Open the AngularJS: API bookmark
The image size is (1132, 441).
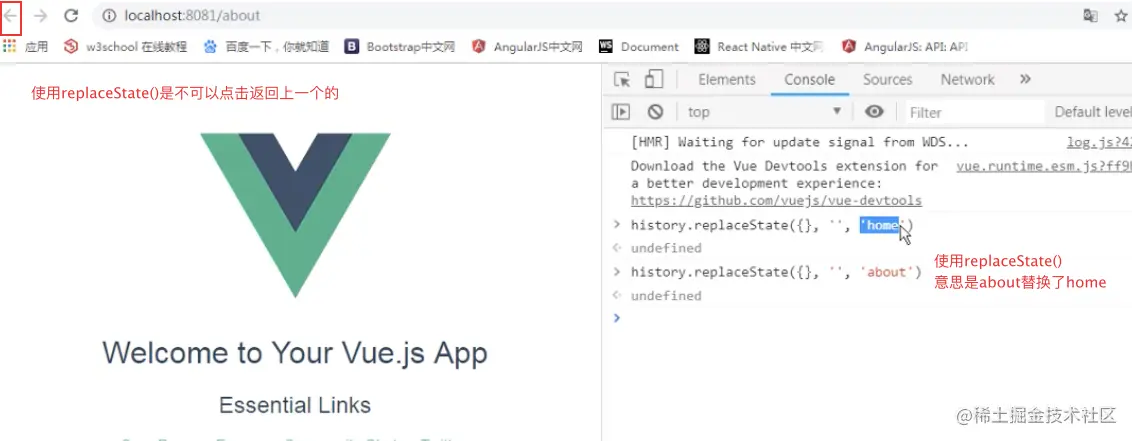pyautogui.click(x=905, y=47)
